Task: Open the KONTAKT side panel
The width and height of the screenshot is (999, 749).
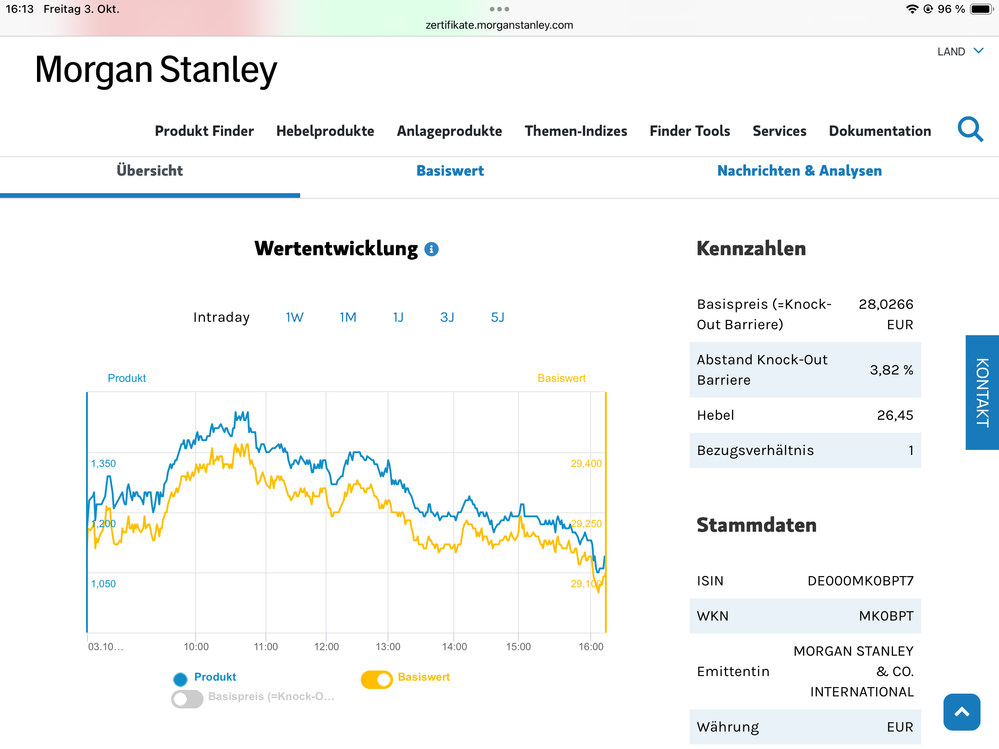Action: pos(982,392)
